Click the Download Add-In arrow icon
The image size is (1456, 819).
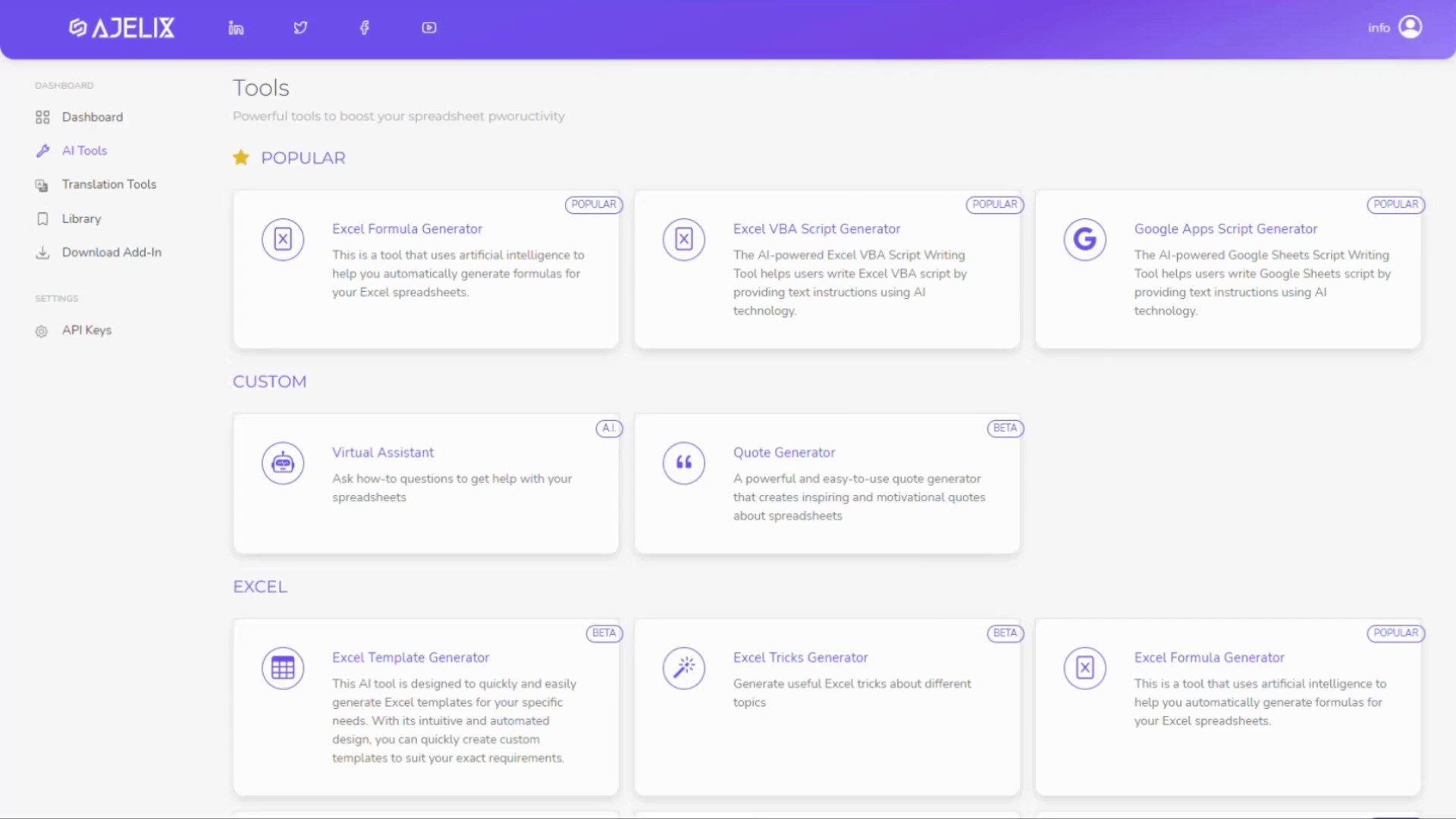click(42, 253)
